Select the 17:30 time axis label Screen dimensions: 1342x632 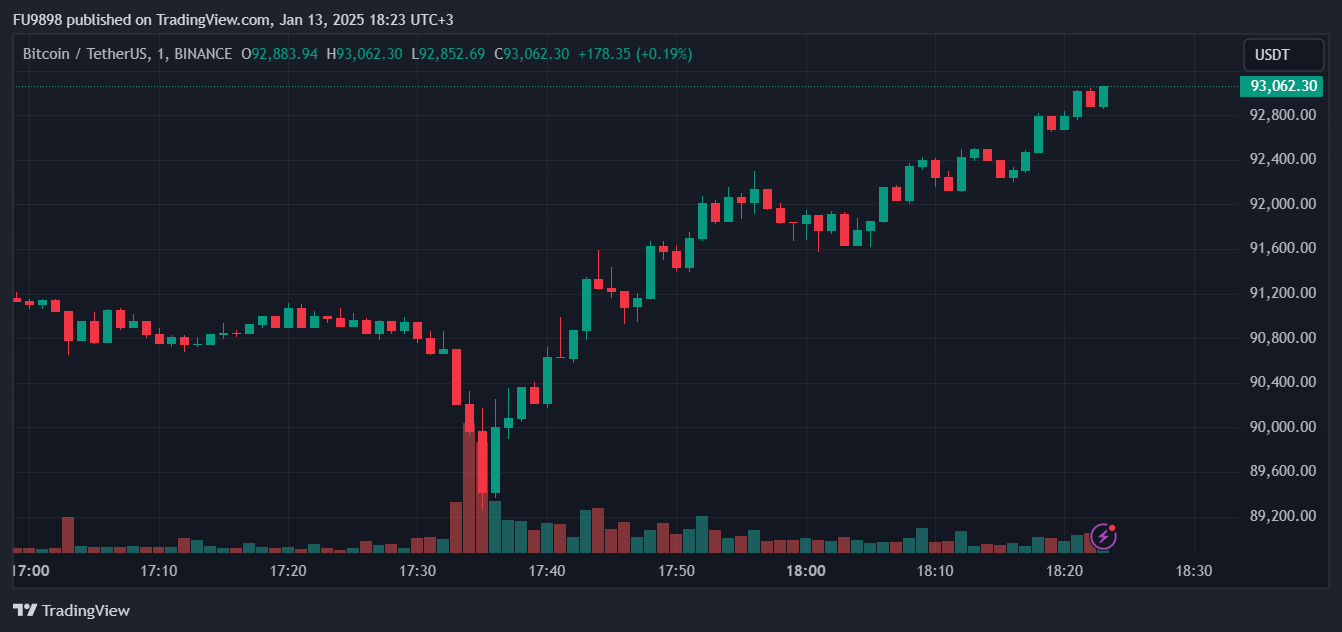[417, 571]
